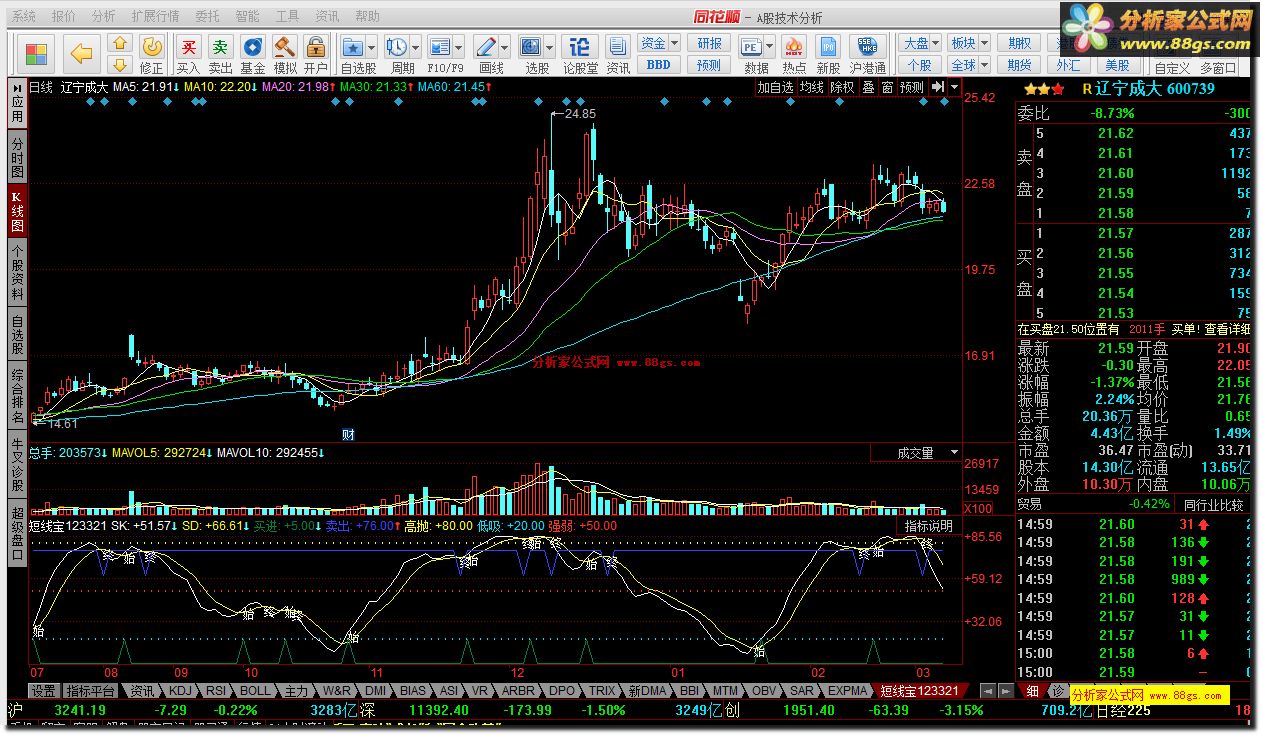Click the 个股 toolbar button
The height and width of the screenshot is (735, 1262).
pos(920,65)
